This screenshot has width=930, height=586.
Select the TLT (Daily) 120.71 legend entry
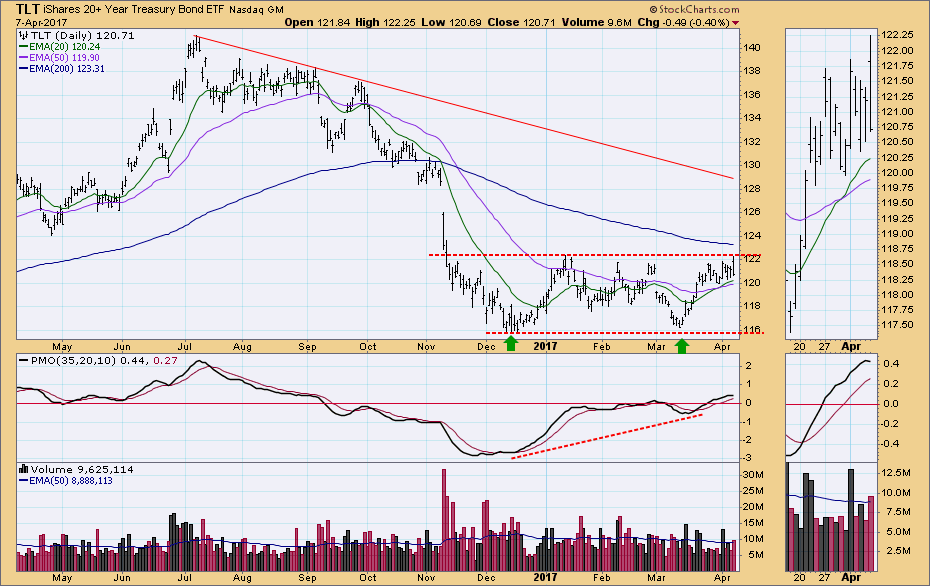point(83,36)
